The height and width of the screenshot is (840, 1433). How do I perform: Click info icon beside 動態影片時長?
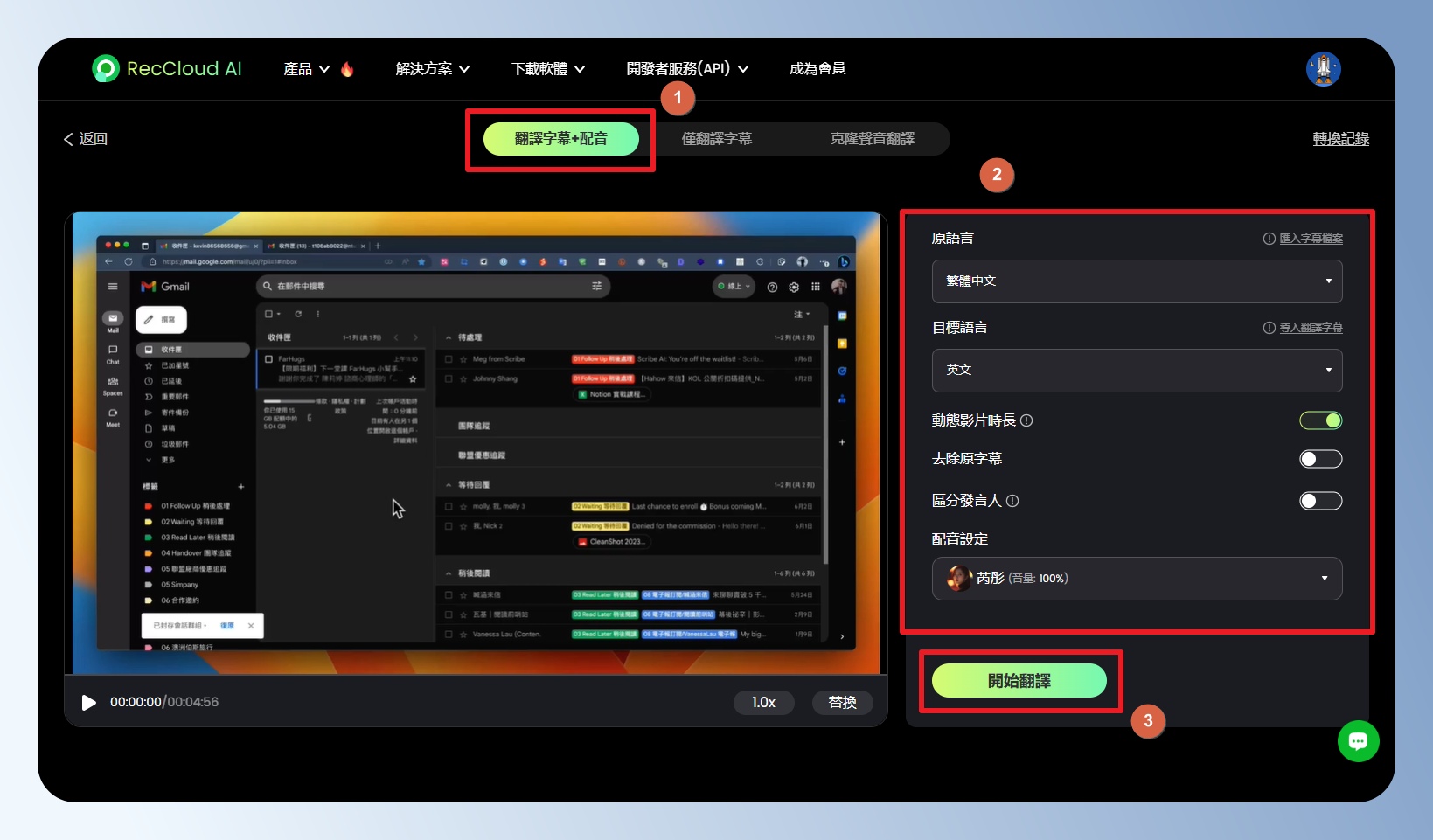[1026, 420]
